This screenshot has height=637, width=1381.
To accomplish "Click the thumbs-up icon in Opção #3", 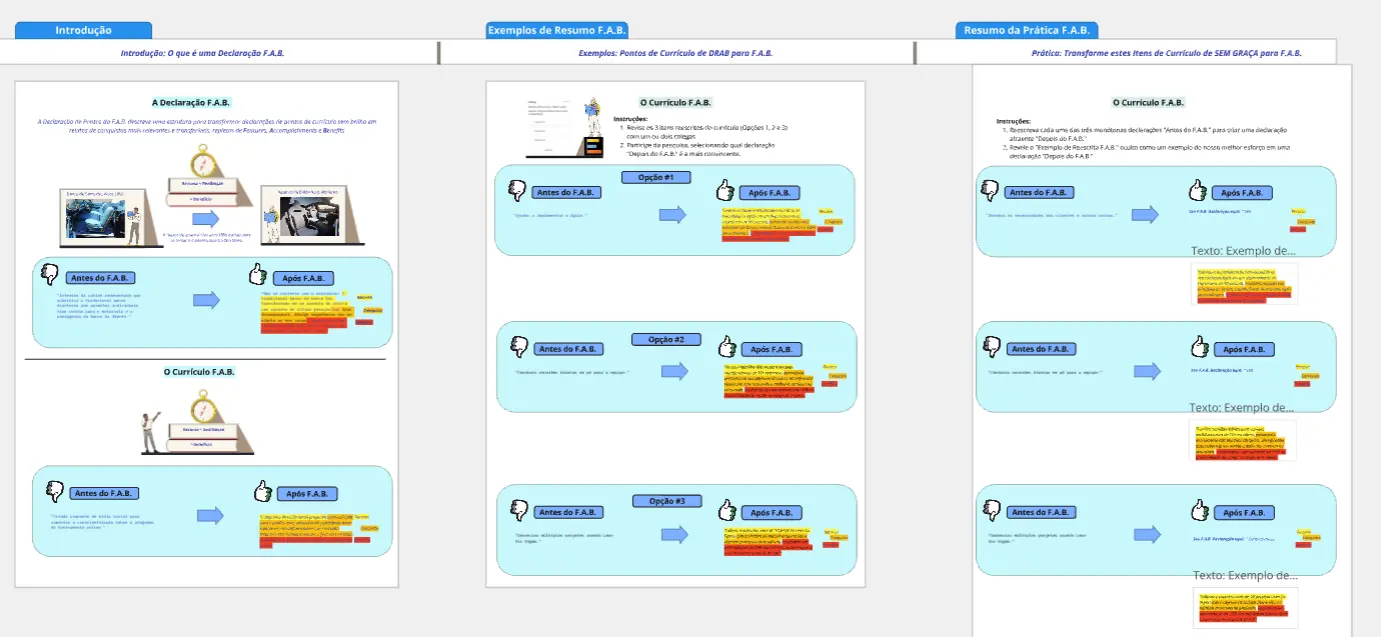I will (728, 510).
